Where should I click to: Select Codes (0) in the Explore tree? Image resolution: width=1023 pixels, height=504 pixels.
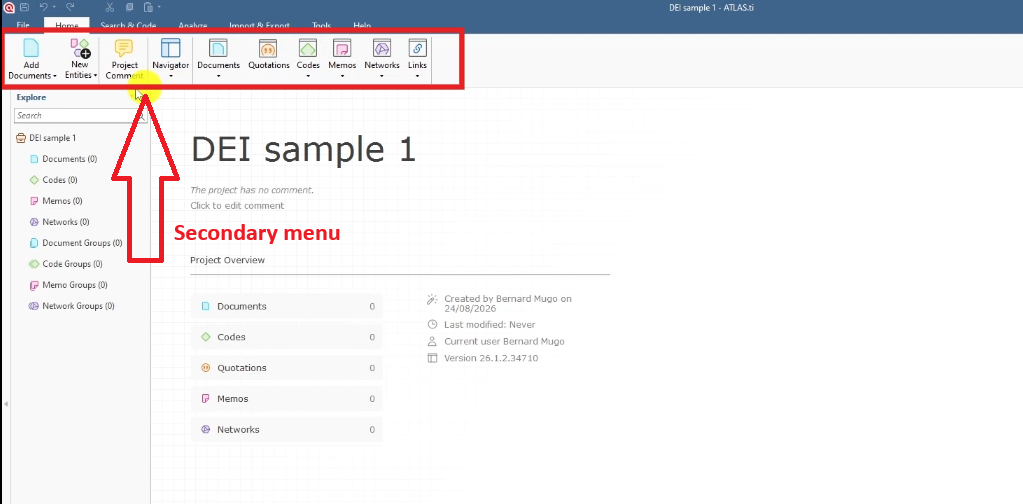tap(53, 180)
